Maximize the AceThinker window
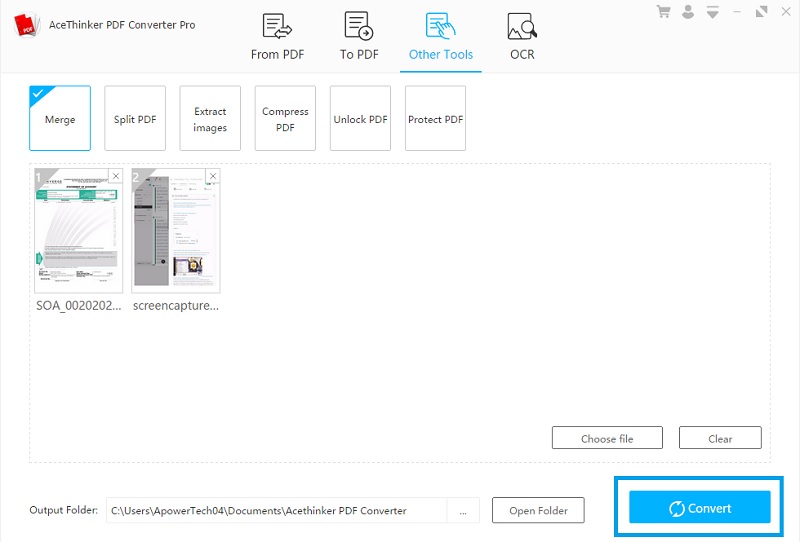 tap(761, 11)
